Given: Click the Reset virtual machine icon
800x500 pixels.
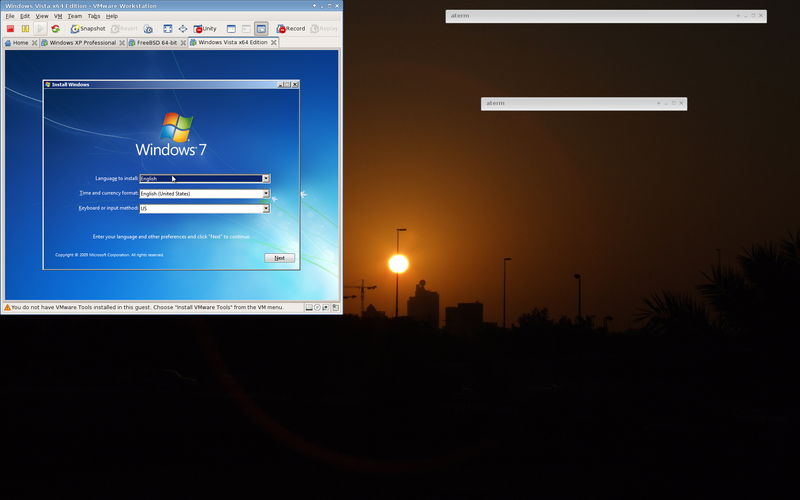Looking at the screenshot, I should tap(55, 29).
